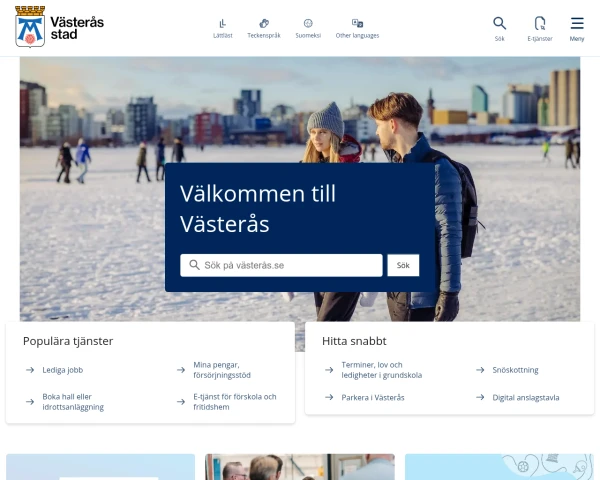Viewport: 600px width, 480px height.
Task: Open the Lättläst easy-read icon
Action: 223,24
